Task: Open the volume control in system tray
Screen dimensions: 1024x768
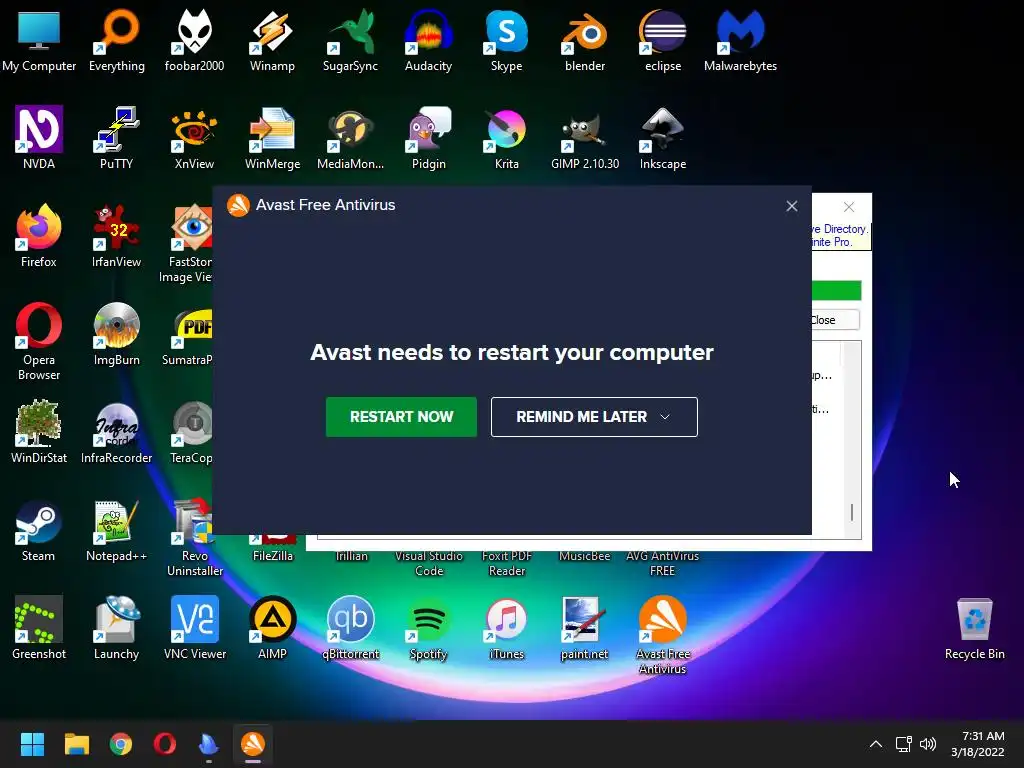Action: point(928,744)
